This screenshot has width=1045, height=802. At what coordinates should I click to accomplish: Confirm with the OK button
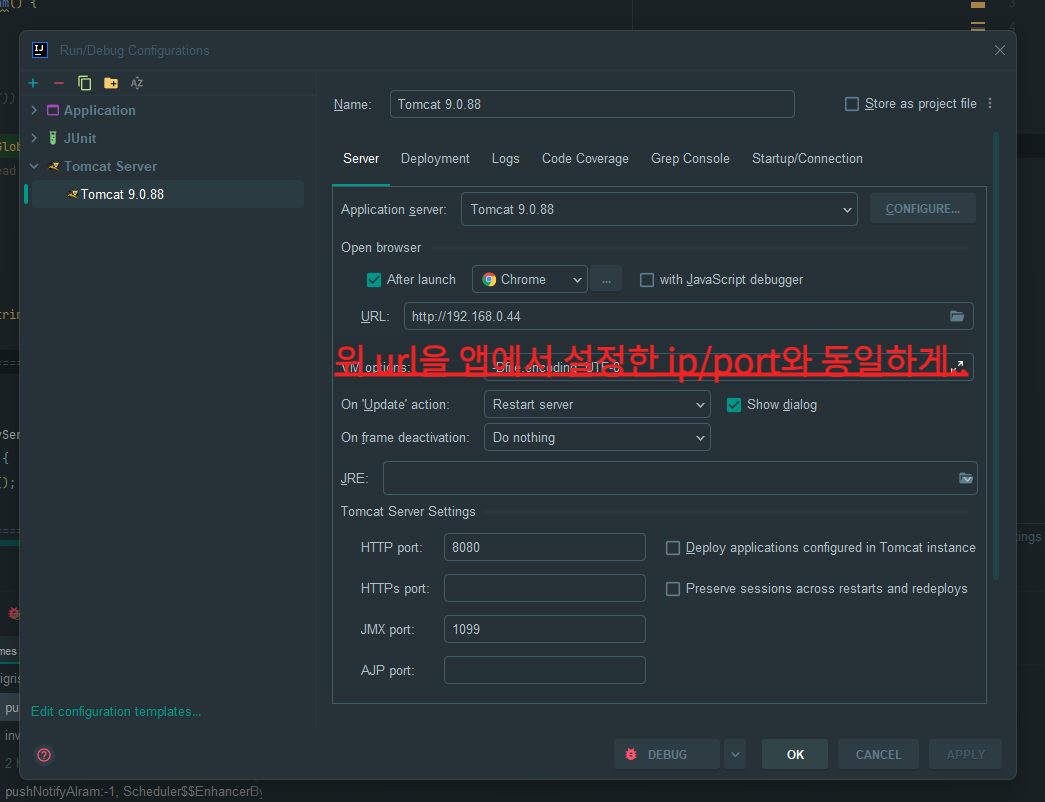[x=795, y=754]
